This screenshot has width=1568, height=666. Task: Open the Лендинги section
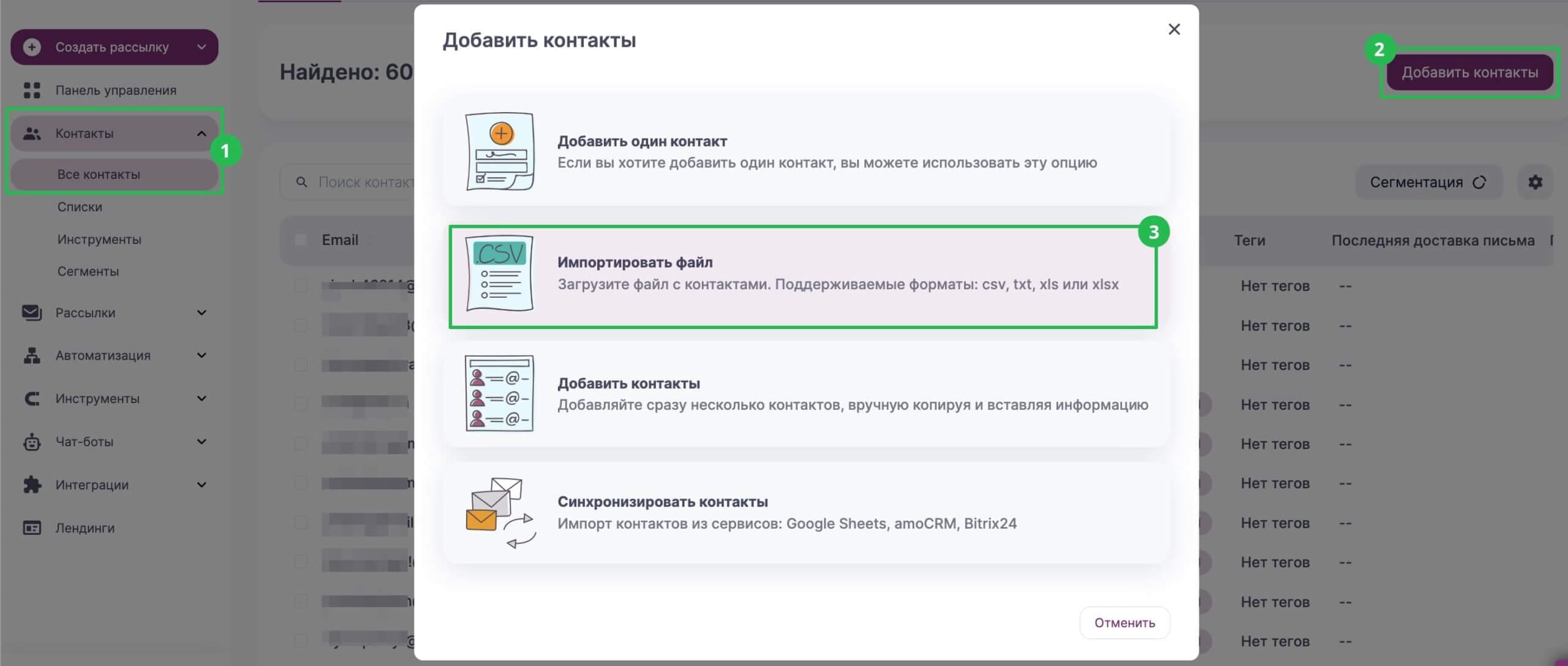(85, 528)
